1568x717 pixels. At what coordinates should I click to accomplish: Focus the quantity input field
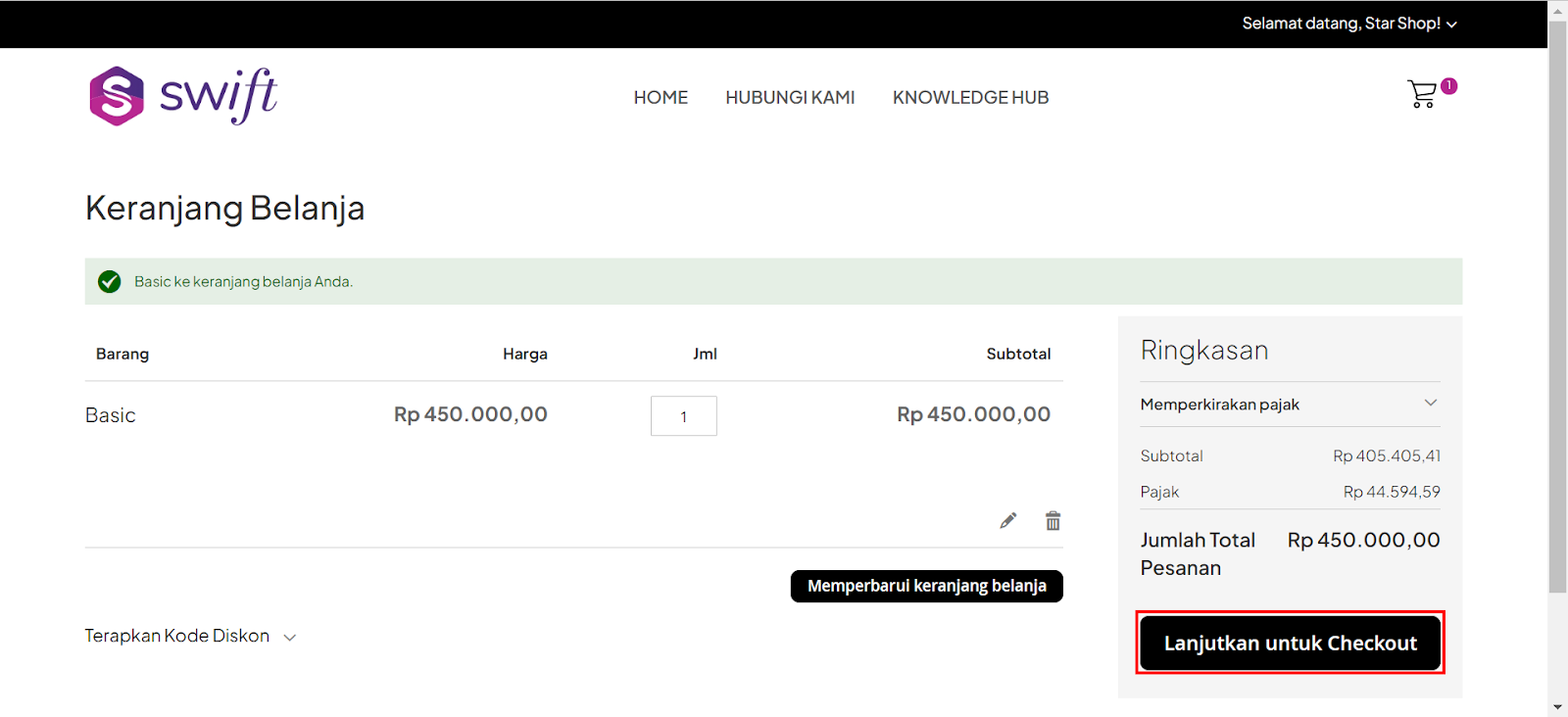click(x=684, y=416)
